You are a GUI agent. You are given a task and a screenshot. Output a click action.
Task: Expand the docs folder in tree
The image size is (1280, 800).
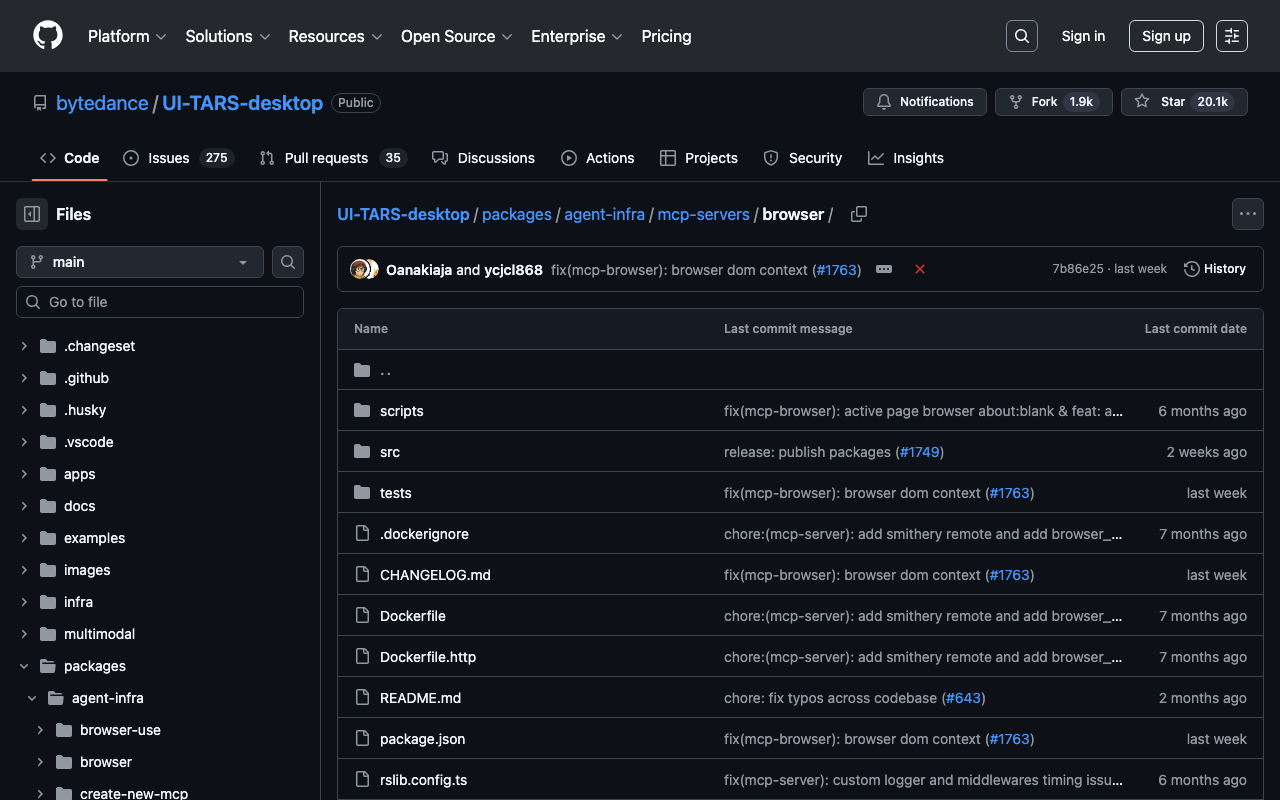(x=24, y=506)
